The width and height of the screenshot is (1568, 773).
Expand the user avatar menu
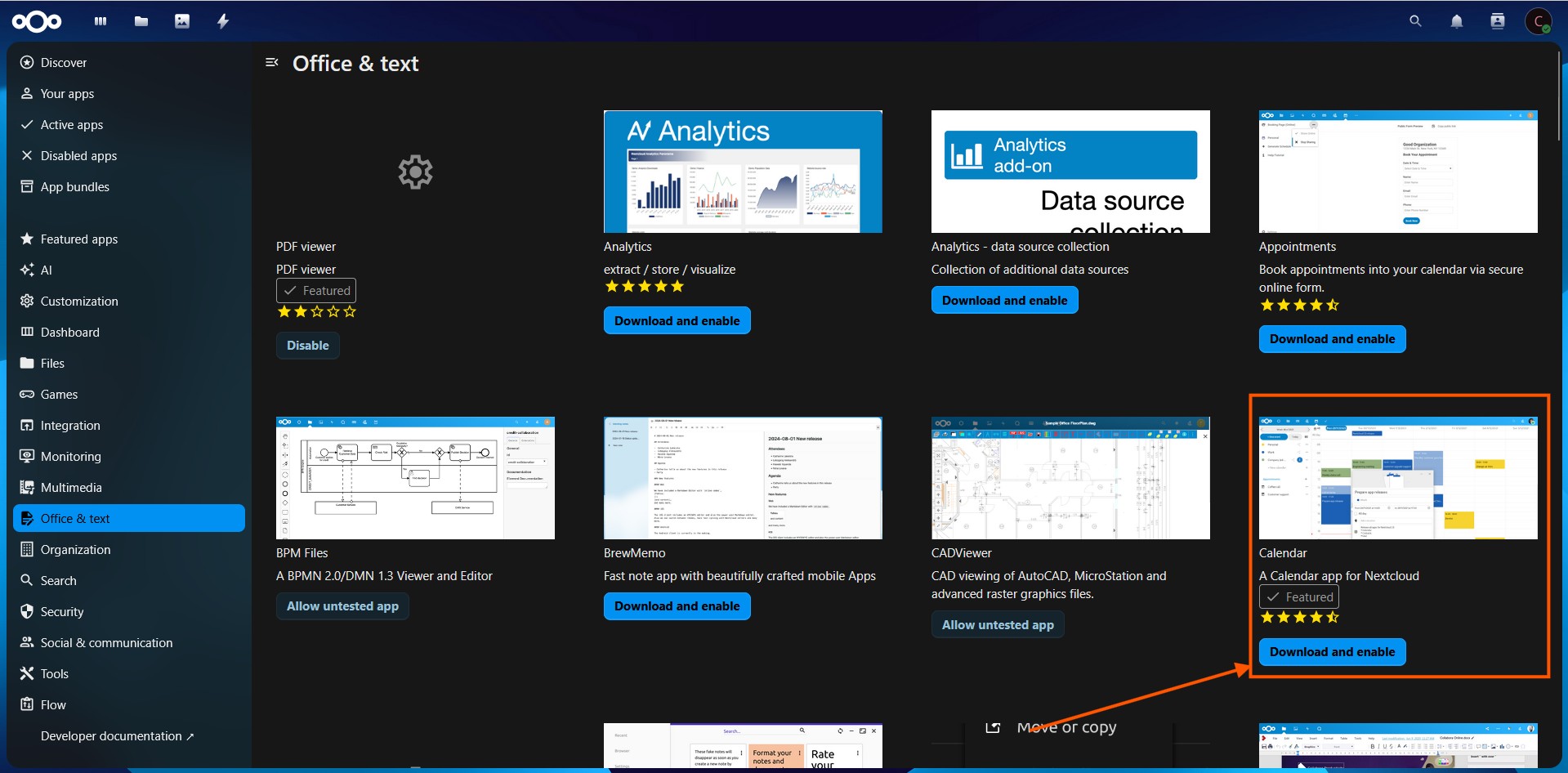tap(1539, 21)
